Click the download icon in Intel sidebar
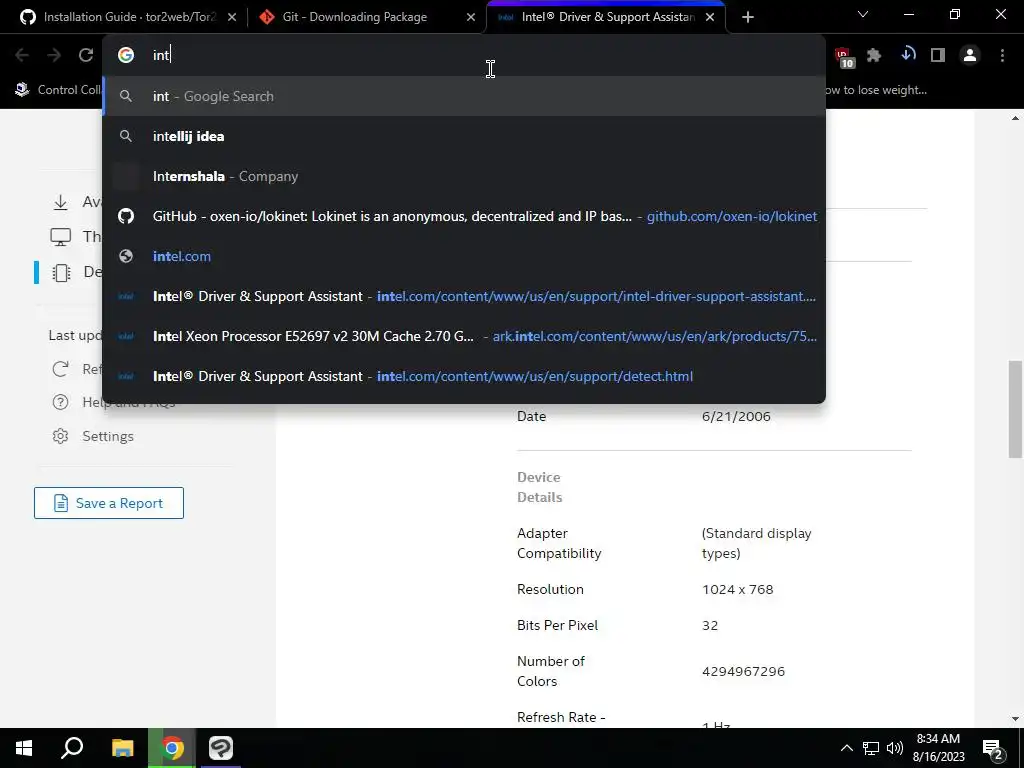Screen dimensions: 1024x768 click(61, 202)
